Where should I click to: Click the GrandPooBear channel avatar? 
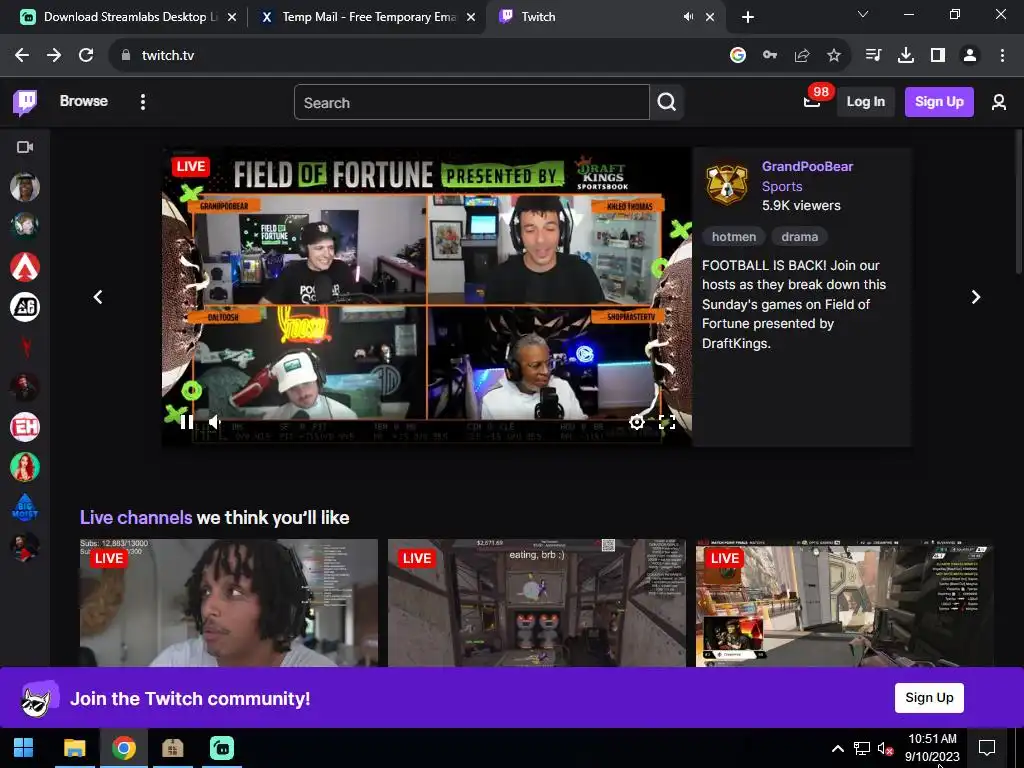point(726,185)
